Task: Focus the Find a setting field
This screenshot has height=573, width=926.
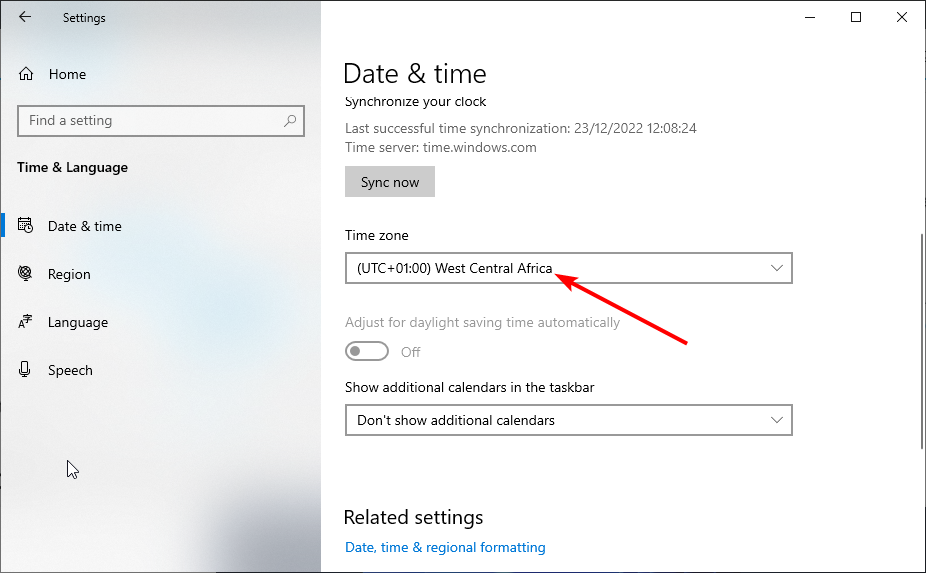Action: (x=161, y=121)
